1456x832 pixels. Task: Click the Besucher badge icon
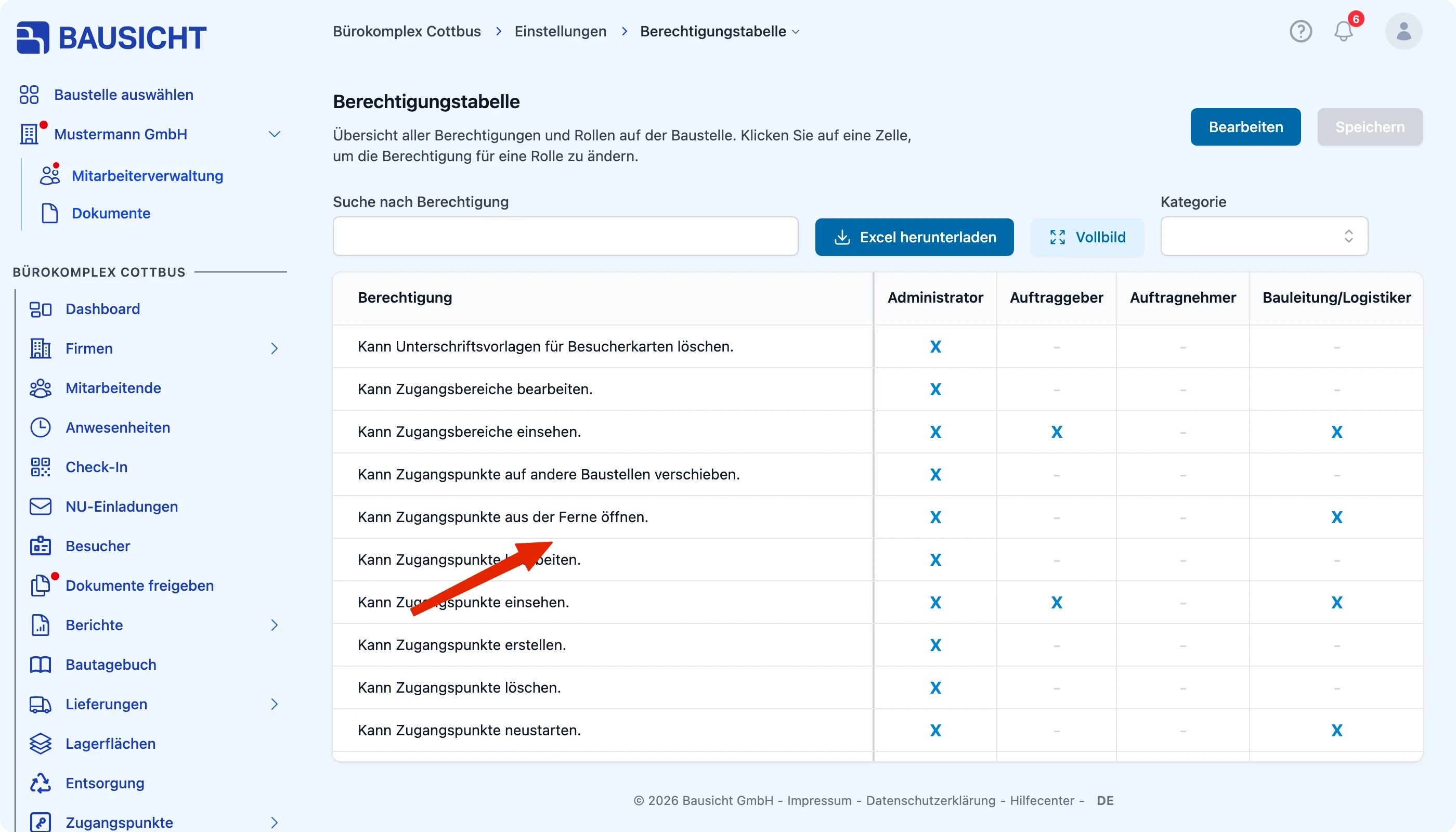click(x=41, y=545)
